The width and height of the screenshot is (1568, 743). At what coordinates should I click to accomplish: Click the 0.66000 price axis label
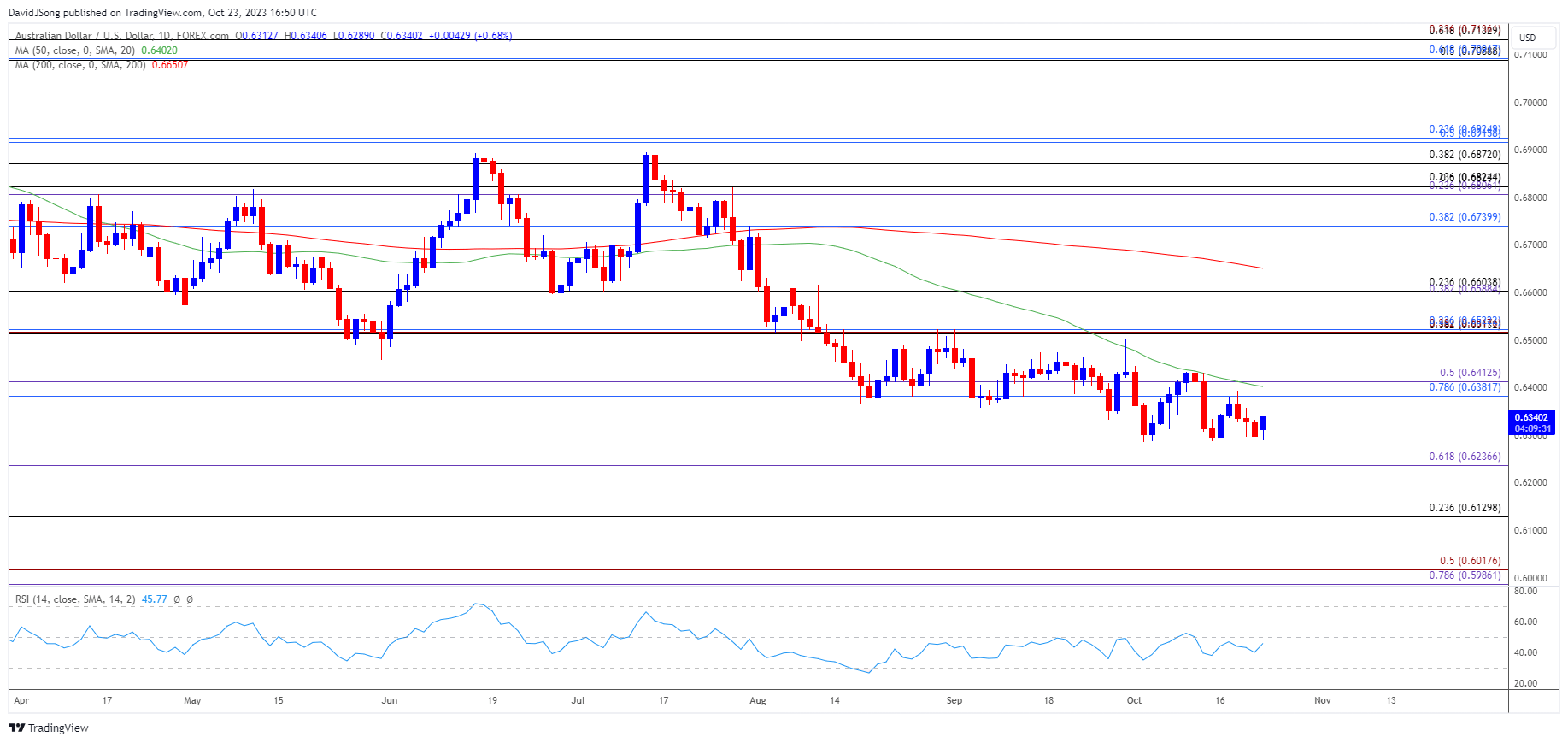[x=1530, y=292]
